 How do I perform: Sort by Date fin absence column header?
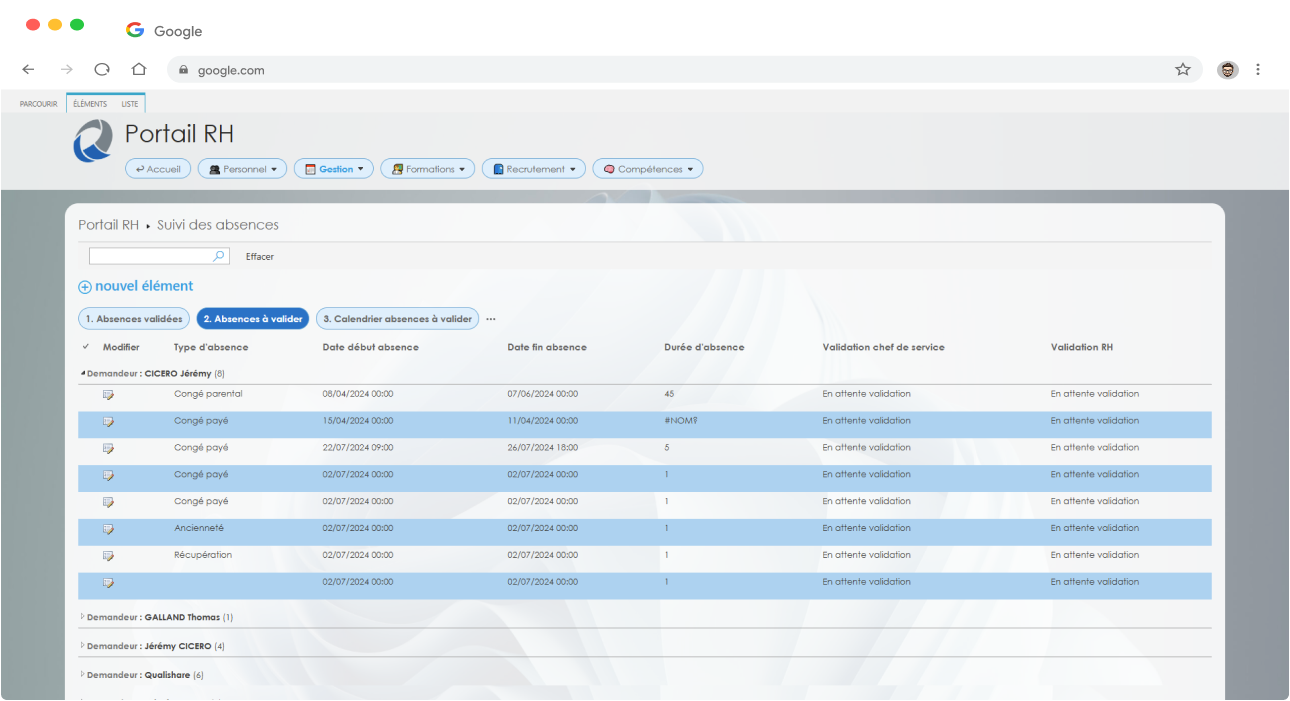click(x=547, y=347)
